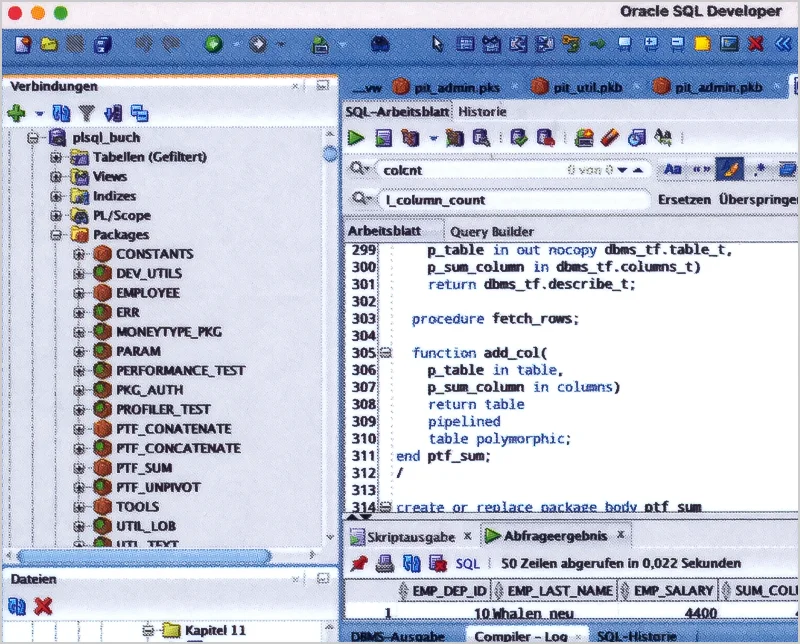
Task: Go back with the green arrow button
Action: point(214,44)
